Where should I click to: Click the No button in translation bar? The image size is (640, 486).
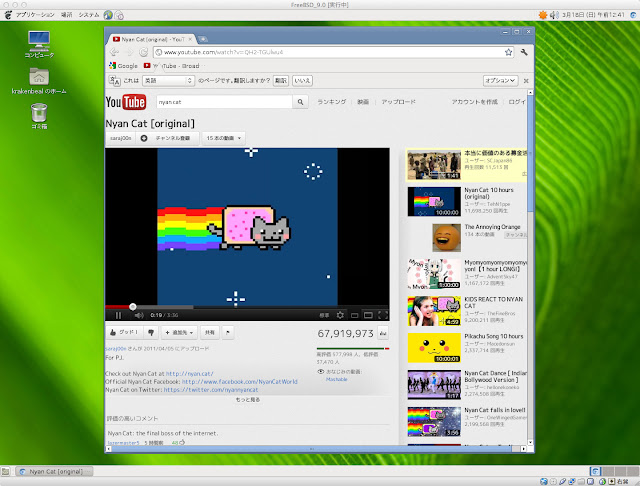coord(302,81)
